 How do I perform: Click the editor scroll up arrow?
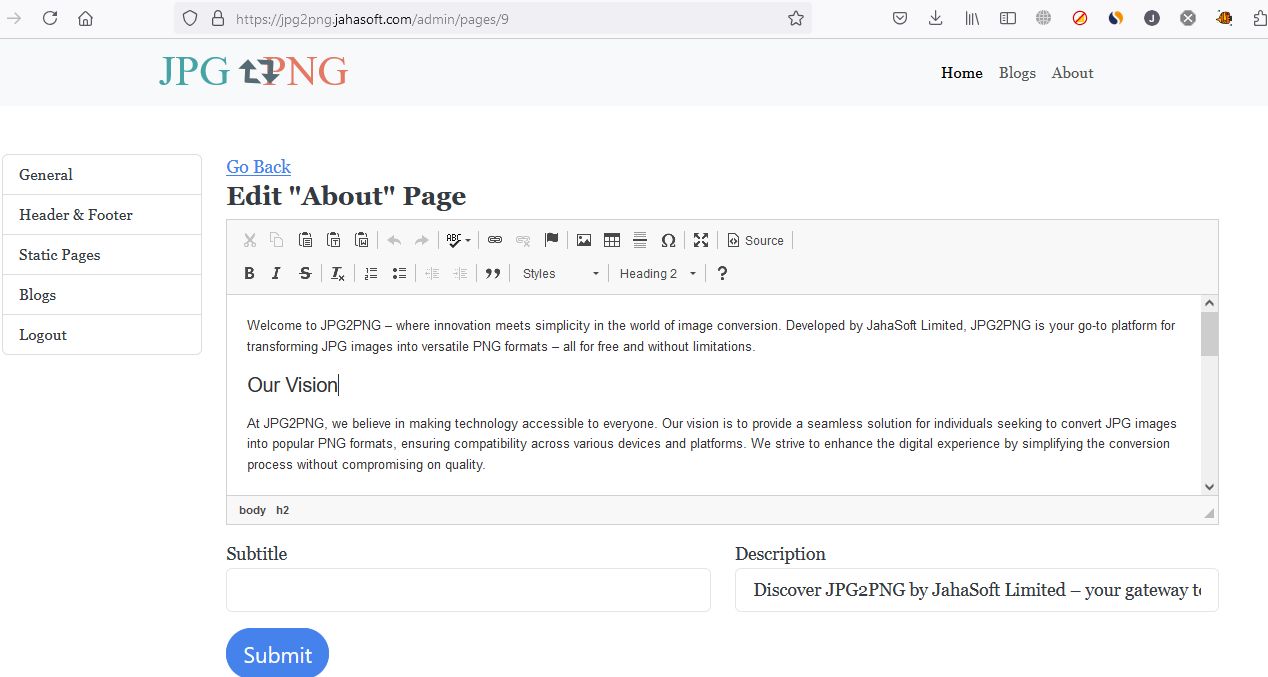point(1209,303)
